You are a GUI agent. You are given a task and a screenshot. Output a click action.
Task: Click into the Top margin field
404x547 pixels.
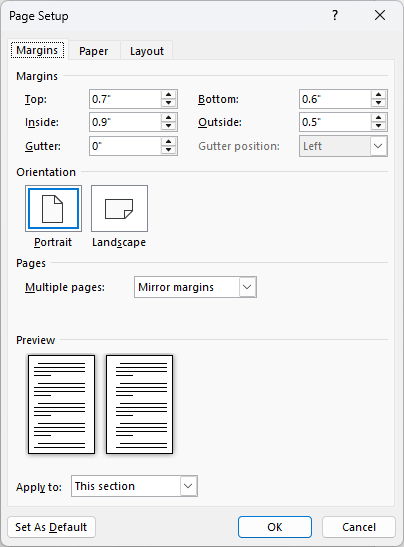tap(126, 99)
